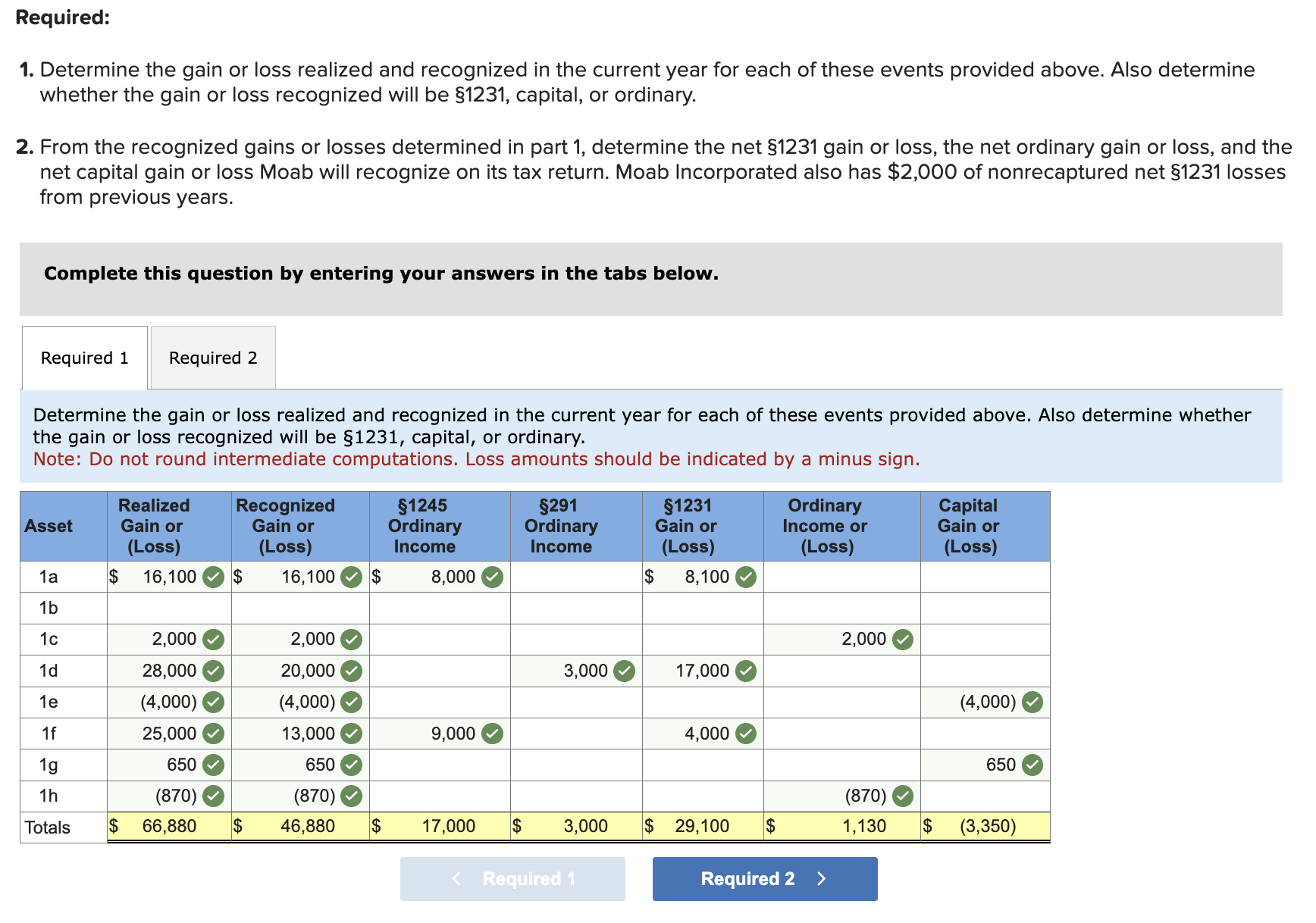Select row 1d Realized Gain cell 28,000
Screen dimensions: 1316x923
pos(169,671)
